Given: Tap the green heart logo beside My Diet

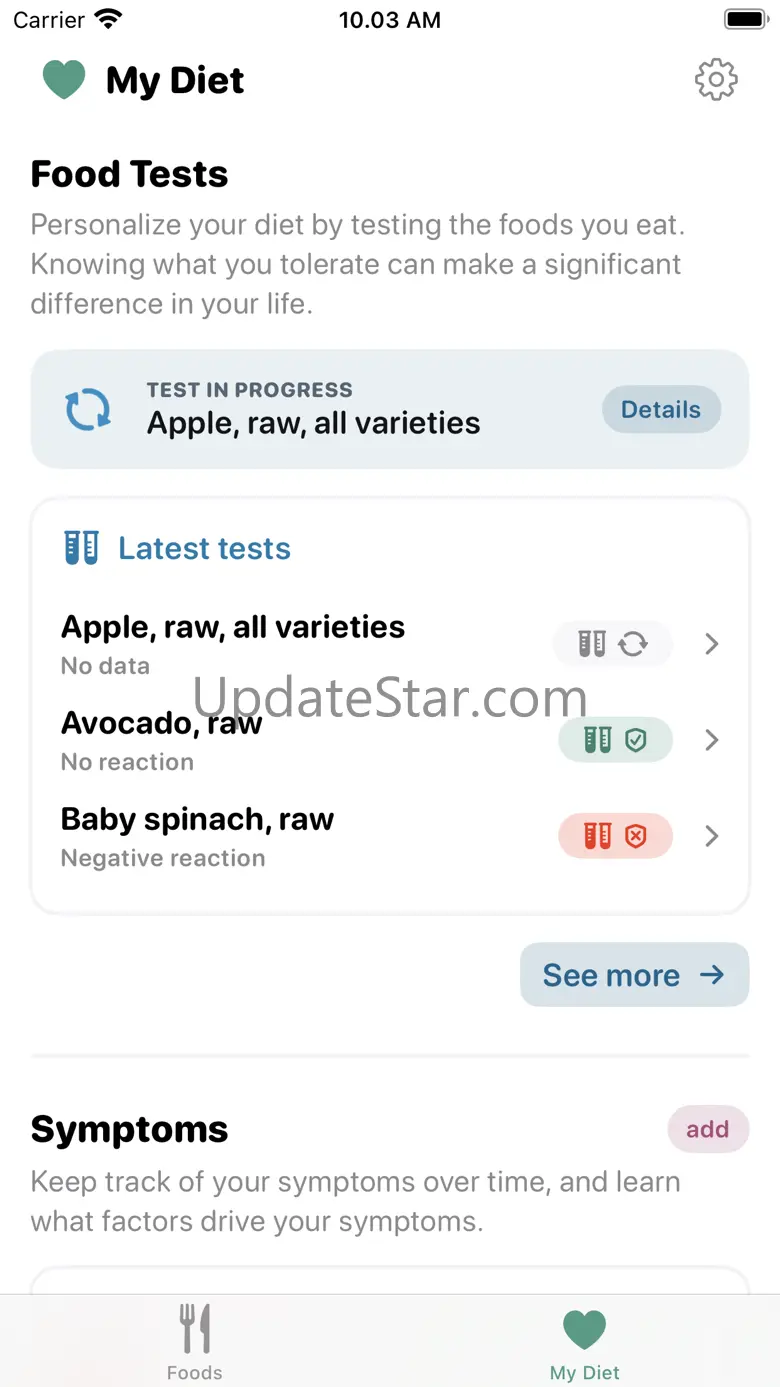Looking at the screenshot, I should click(x=64, y=80).
